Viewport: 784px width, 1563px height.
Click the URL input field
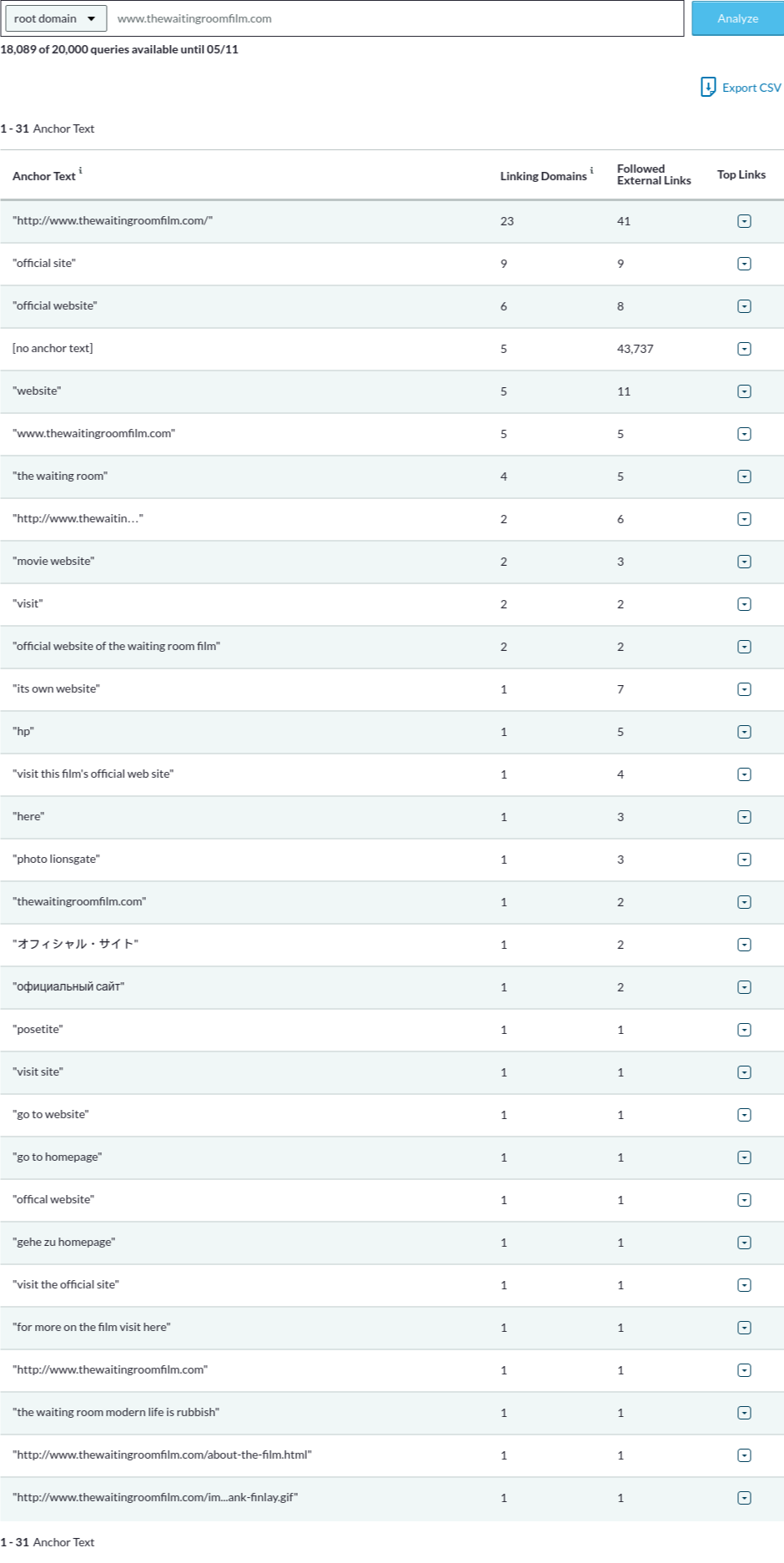[x=396, y=18]
